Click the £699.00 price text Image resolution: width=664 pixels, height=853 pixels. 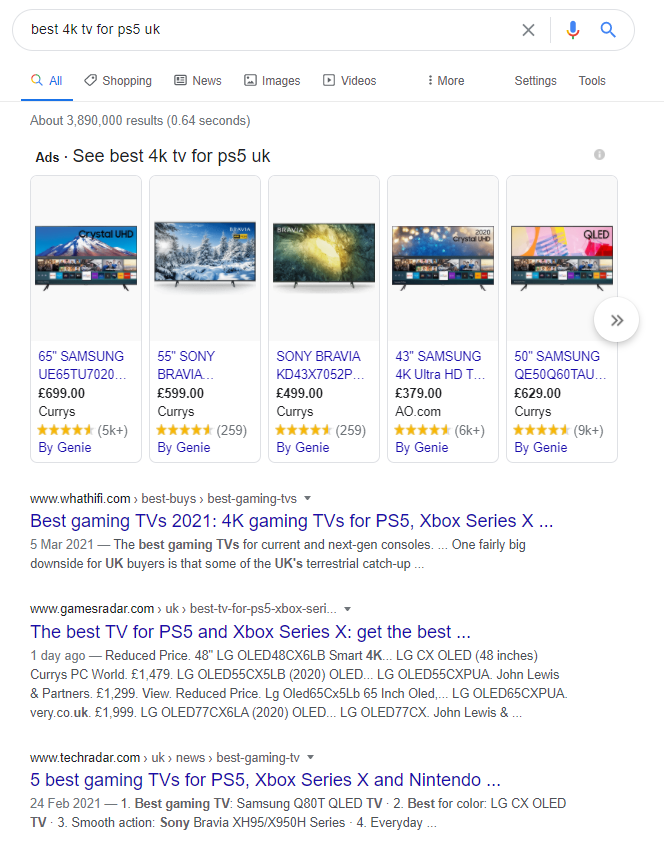pos(61,393)
